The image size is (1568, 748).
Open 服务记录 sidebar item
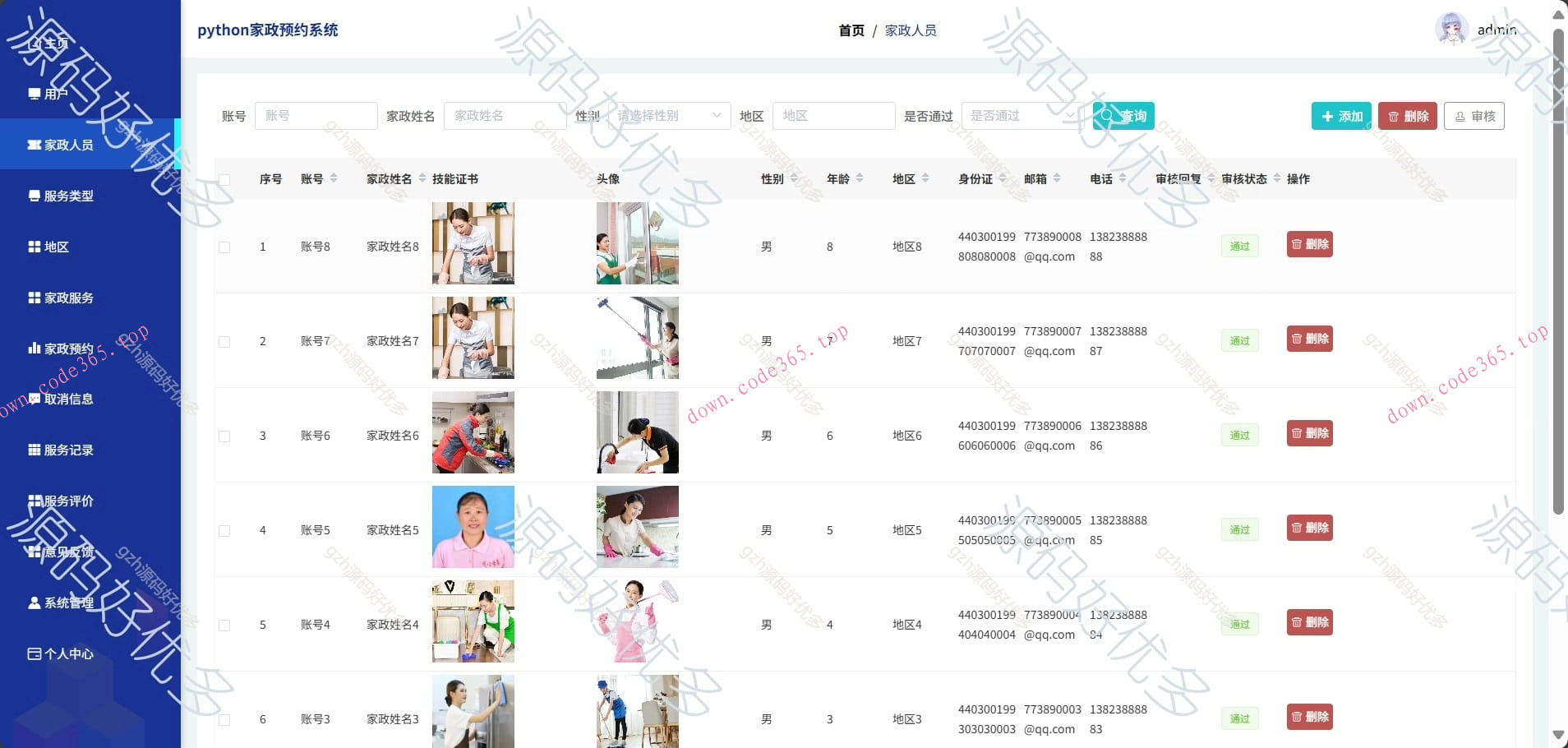90,450
